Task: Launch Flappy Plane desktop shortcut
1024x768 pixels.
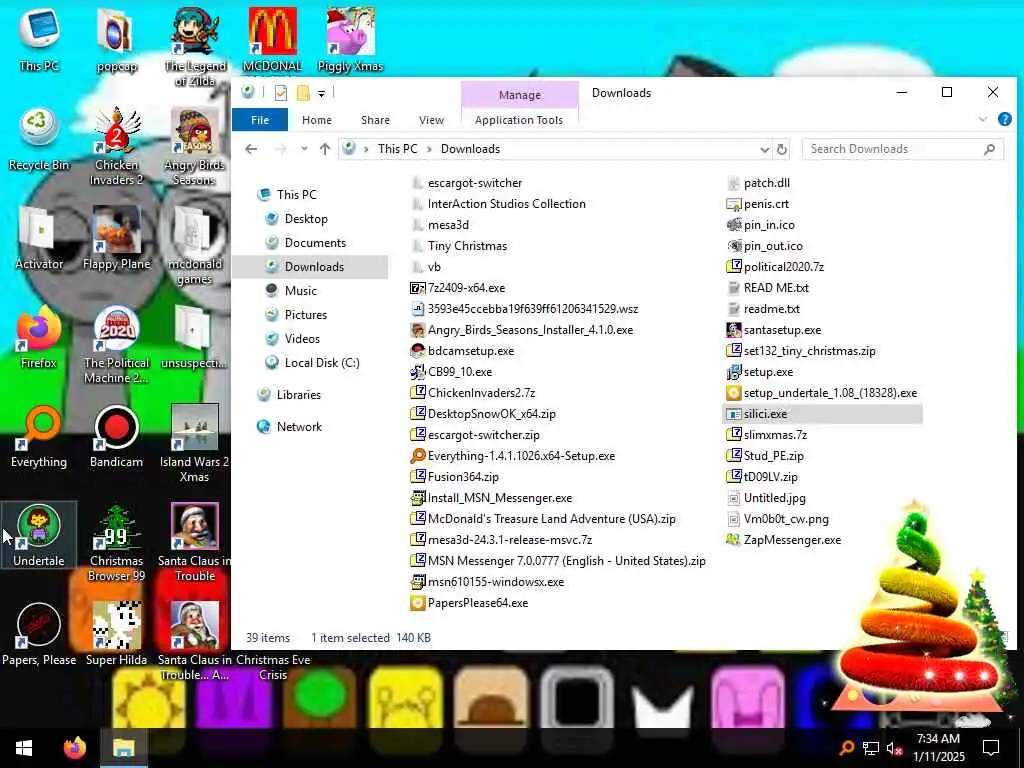Action: point(116,238)
